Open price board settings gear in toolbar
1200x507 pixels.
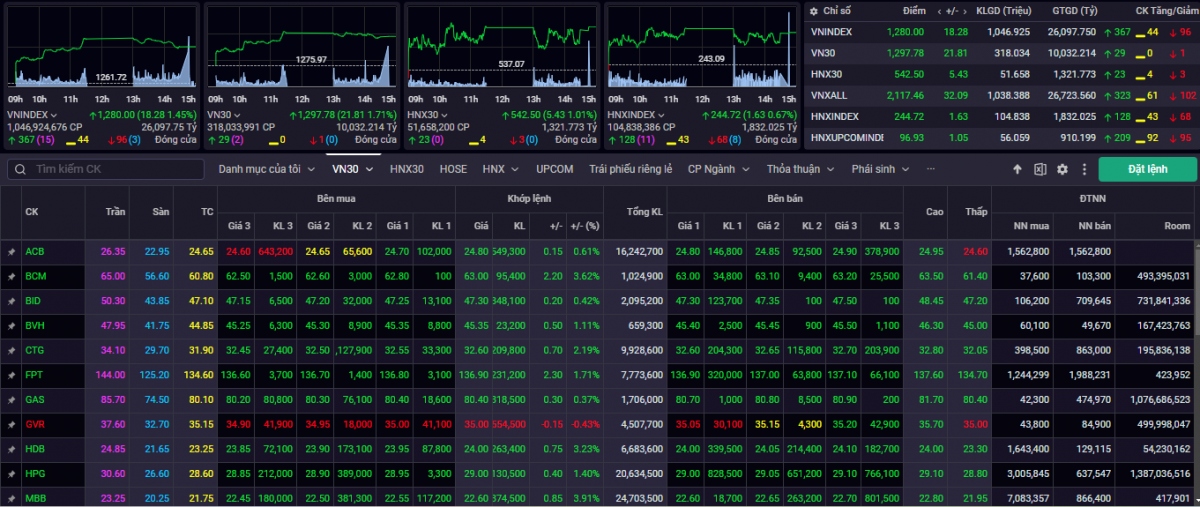coord(1062,170)
